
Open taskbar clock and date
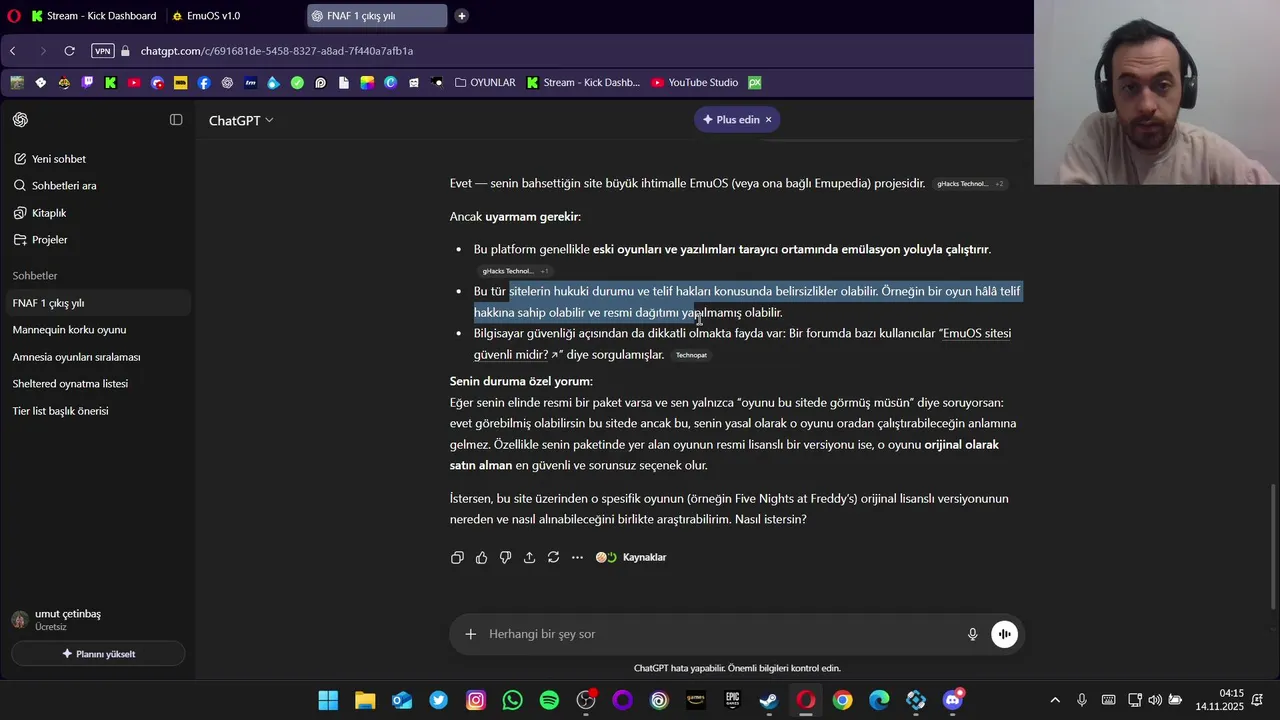point(1219,700)
